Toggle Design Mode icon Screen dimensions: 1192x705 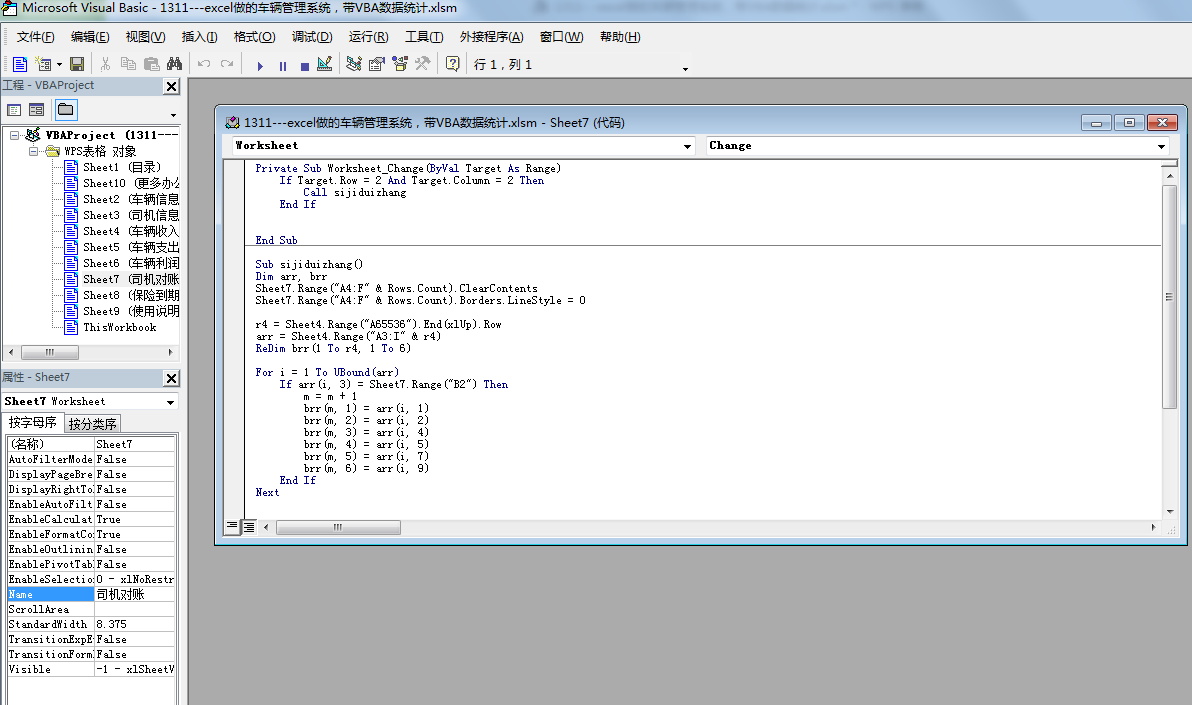click(x=325, y=65)
